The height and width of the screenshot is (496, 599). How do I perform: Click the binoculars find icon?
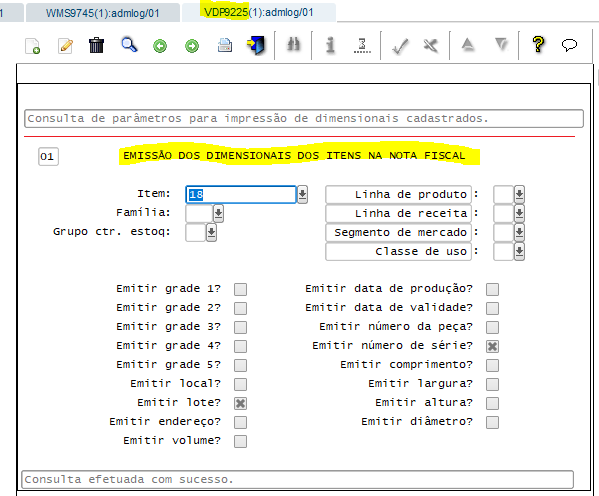point(293,45)
